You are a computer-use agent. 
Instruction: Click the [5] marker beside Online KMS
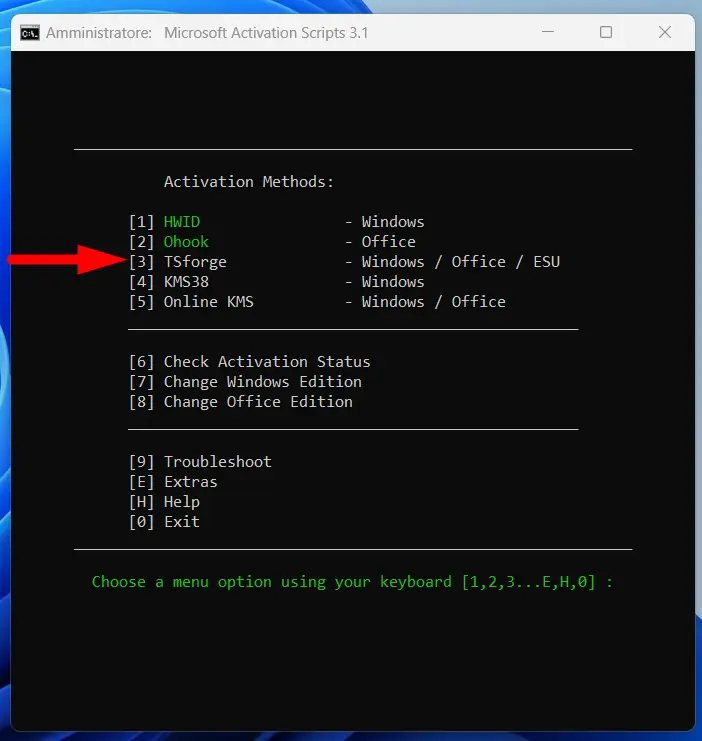point(142,302)
